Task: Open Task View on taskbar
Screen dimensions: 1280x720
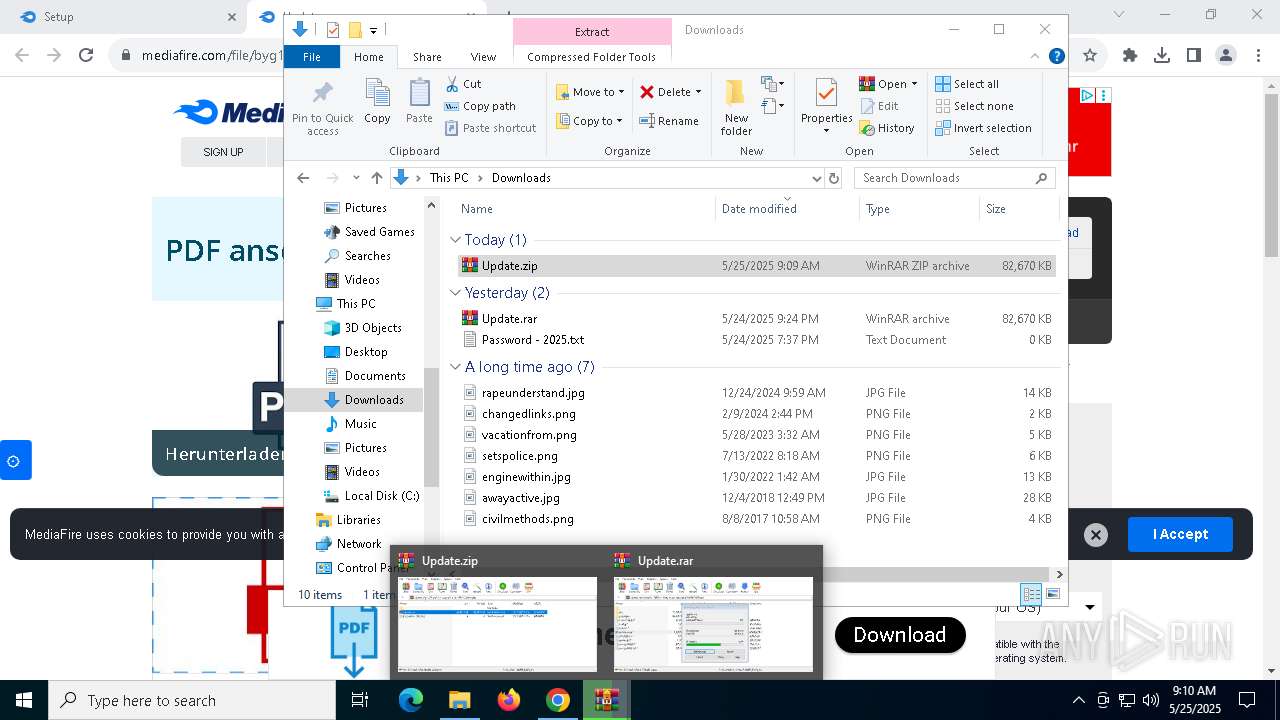Action: click(360, 700)
